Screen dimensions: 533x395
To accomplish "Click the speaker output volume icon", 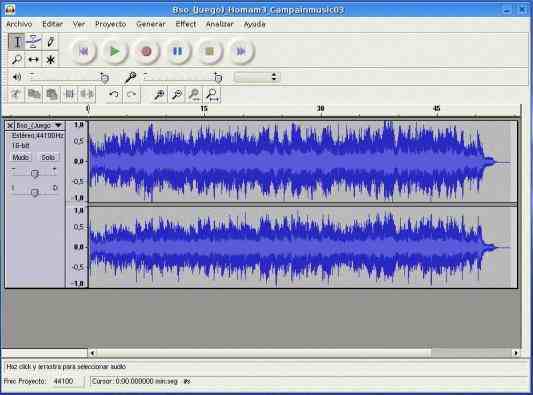I will pos(16,77).
